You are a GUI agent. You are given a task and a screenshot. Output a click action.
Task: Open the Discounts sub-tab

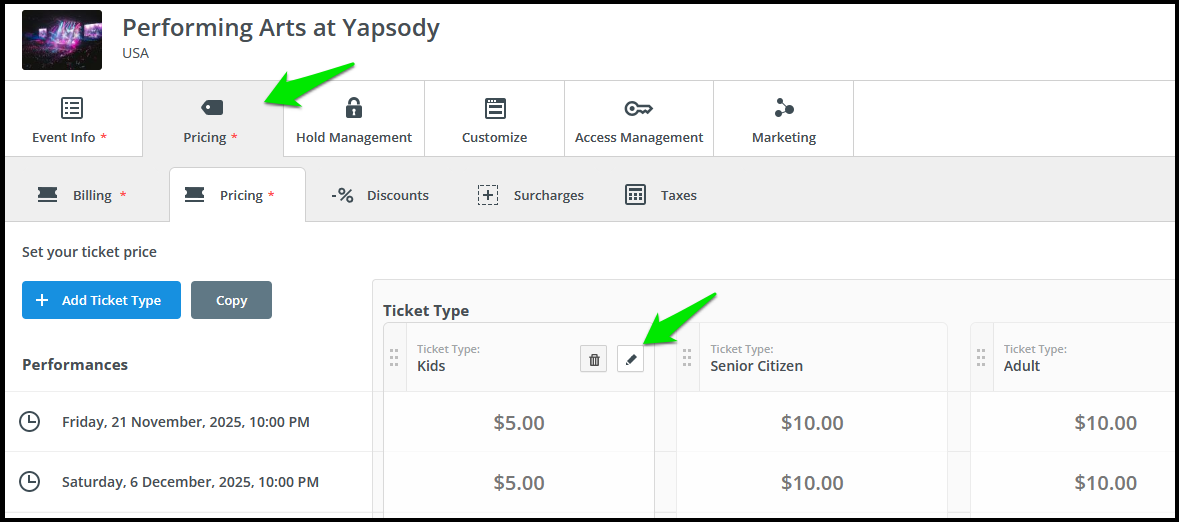point(380,195)
